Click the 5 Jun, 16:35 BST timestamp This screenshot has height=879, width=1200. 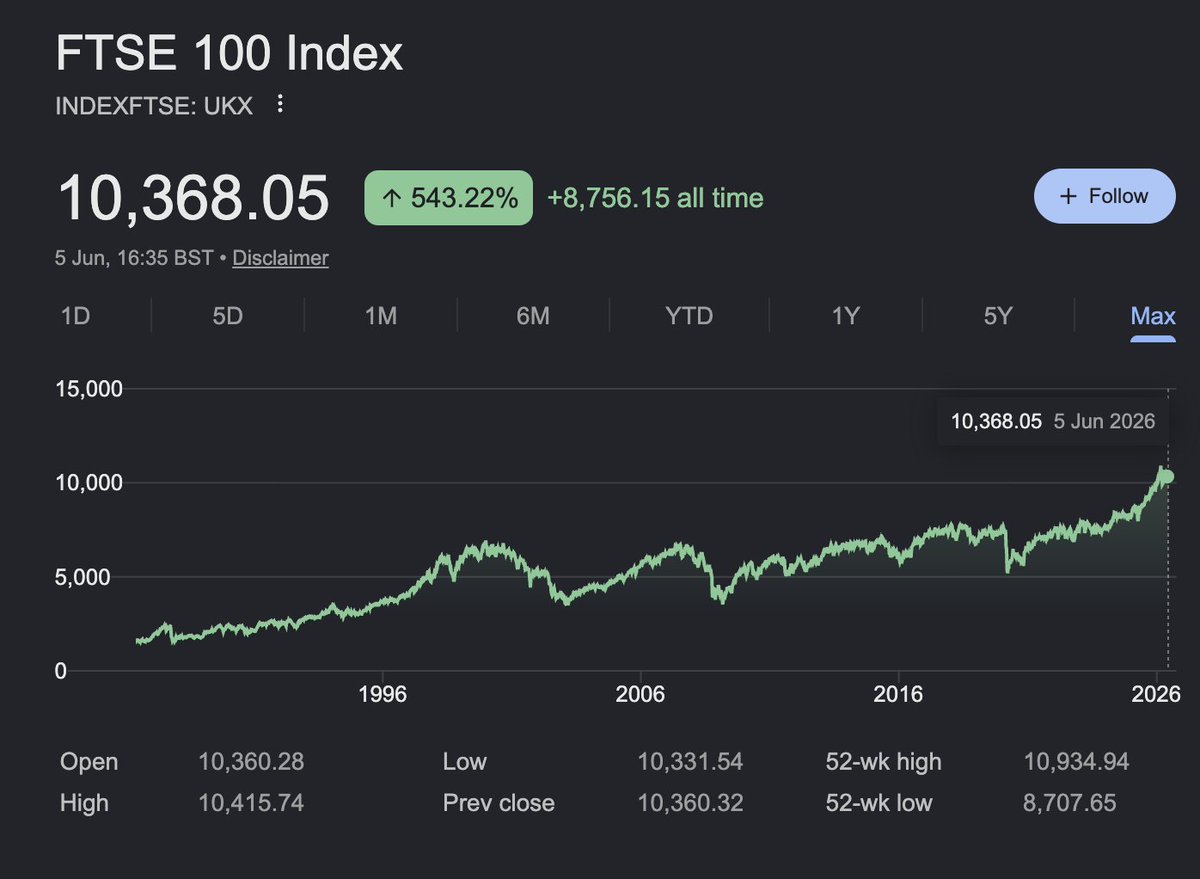(x=134, y=258)
